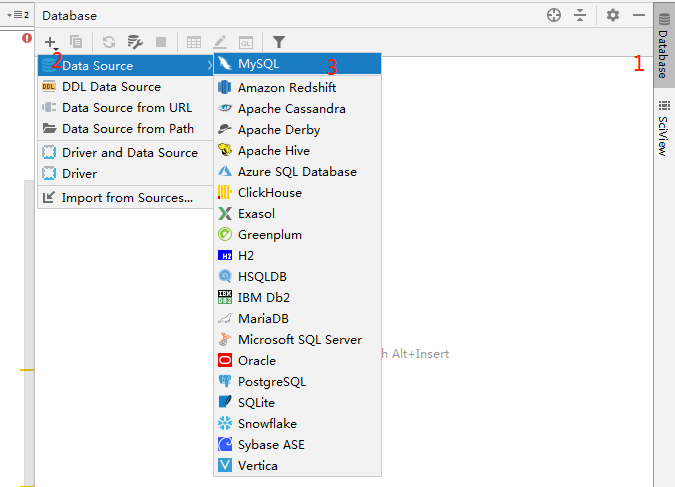This screenshot has width=675, height=487.
Task: Select PostgreSQL
Action: (x=297, y=382)
